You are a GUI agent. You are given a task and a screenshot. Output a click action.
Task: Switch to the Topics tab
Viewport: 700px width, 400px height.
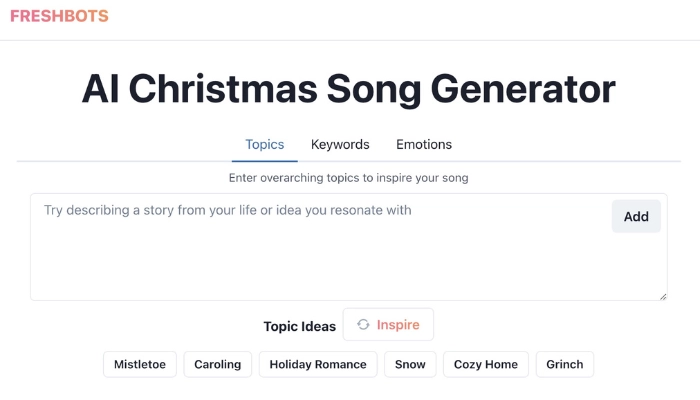265,145
